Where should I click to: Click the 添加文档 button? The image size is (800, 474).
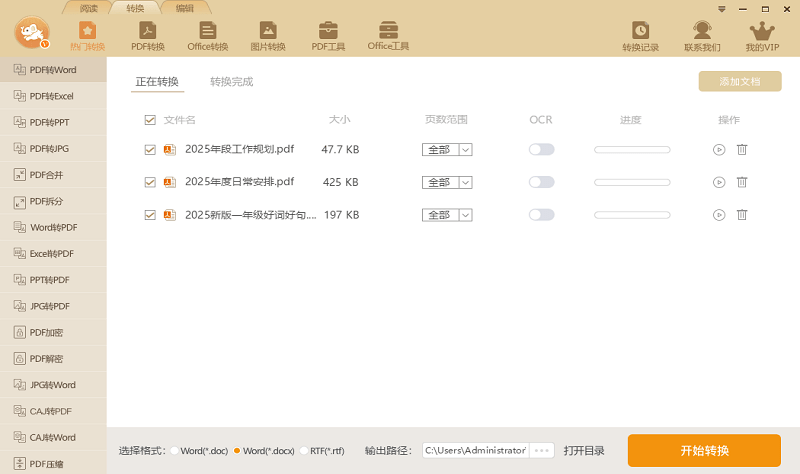tap(739, 82)
